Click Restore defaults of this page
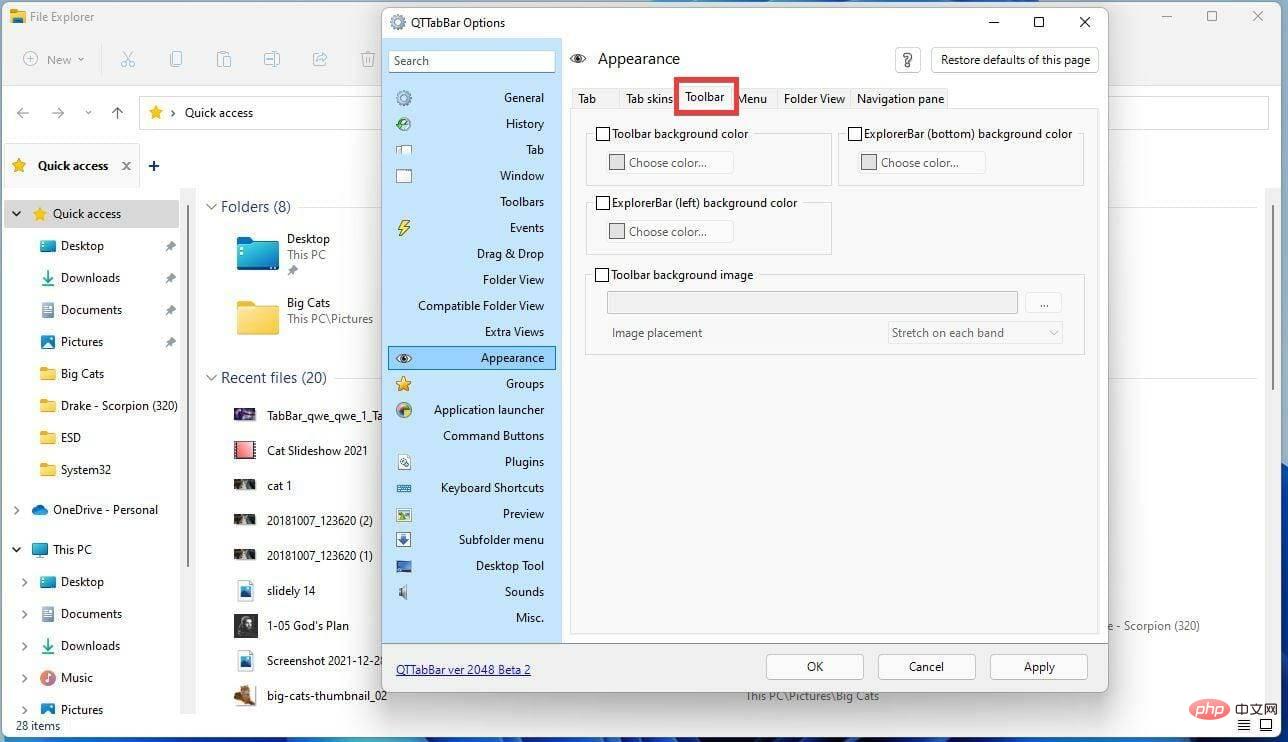 click(1015, 60)
